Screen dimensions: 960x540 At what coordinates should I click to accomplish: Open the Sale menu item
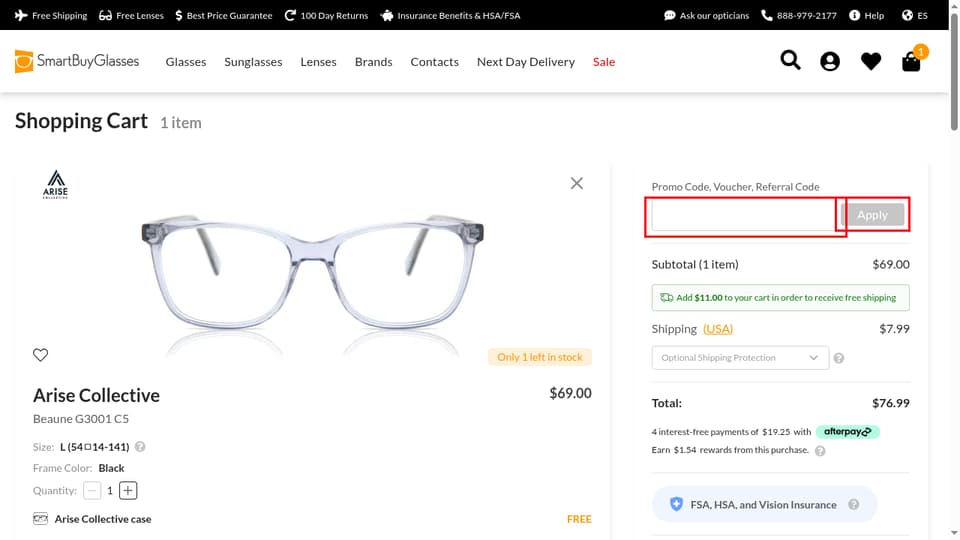click(x=604, y=62)
